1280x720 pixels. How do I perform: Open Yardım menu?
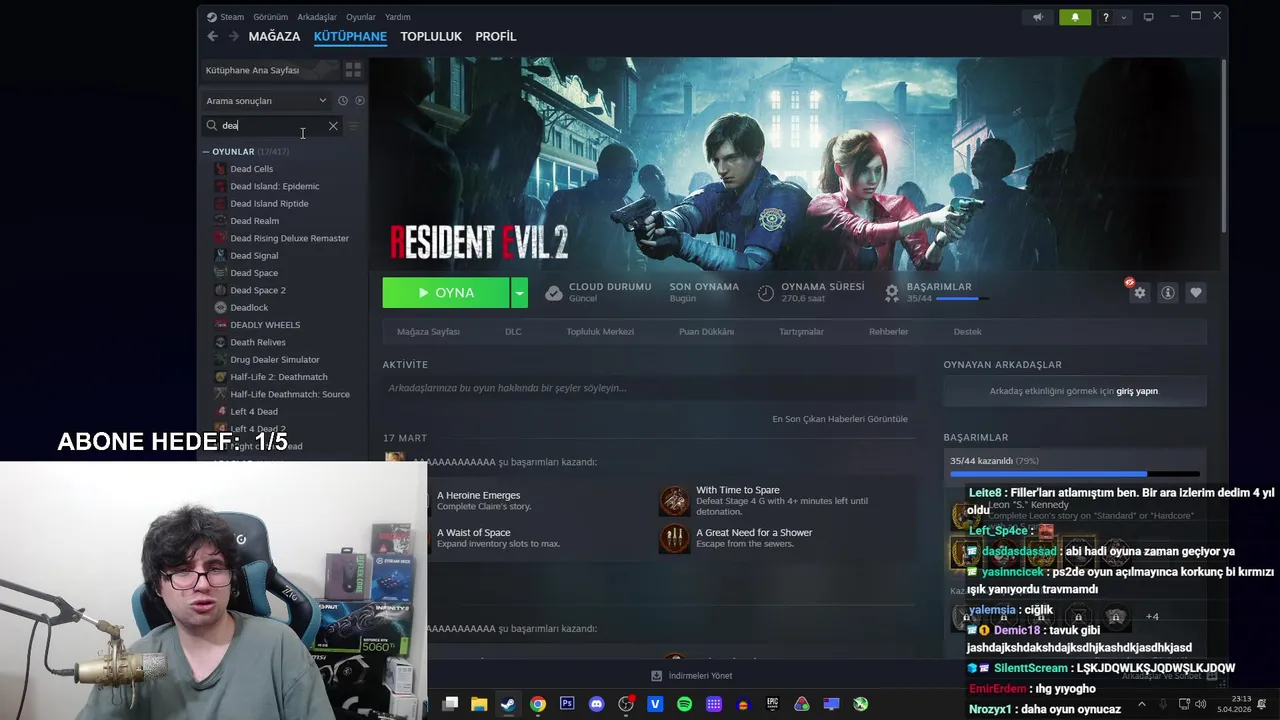point(398,17)
